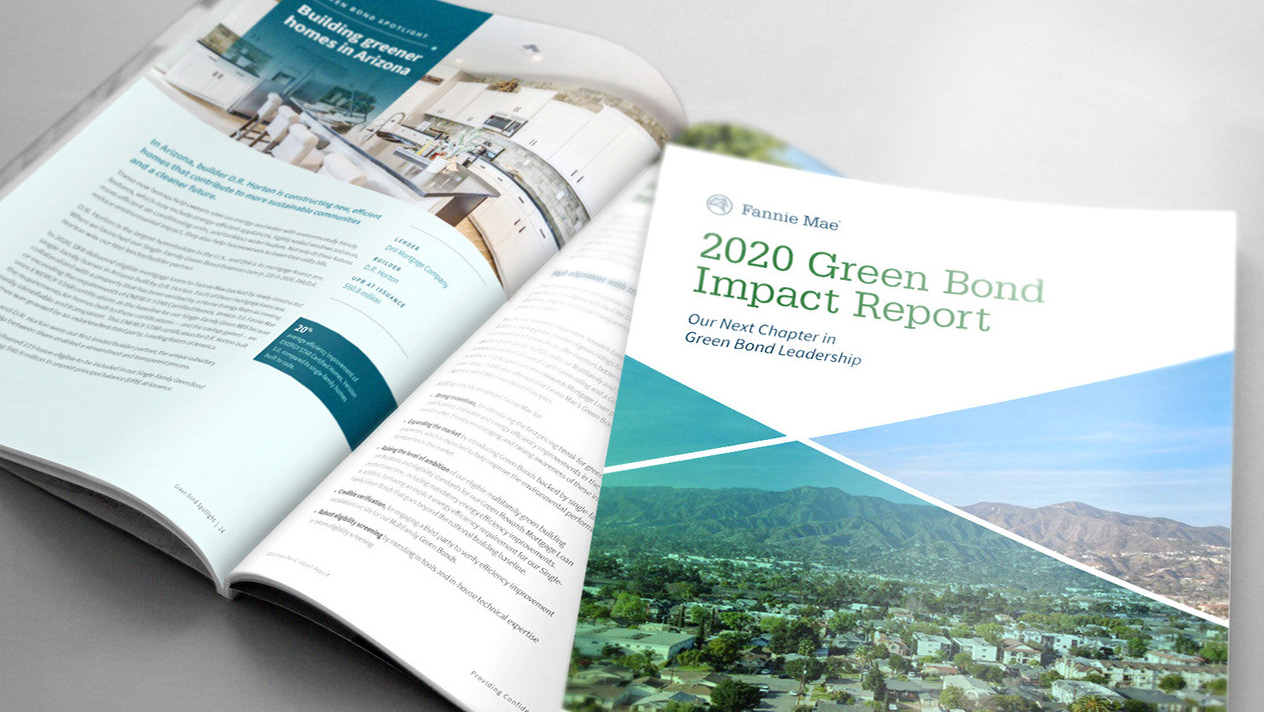Click "Green Bond Leadership" subtitle line
Viewport: 1264px width, 712px height.
(772, 350)
